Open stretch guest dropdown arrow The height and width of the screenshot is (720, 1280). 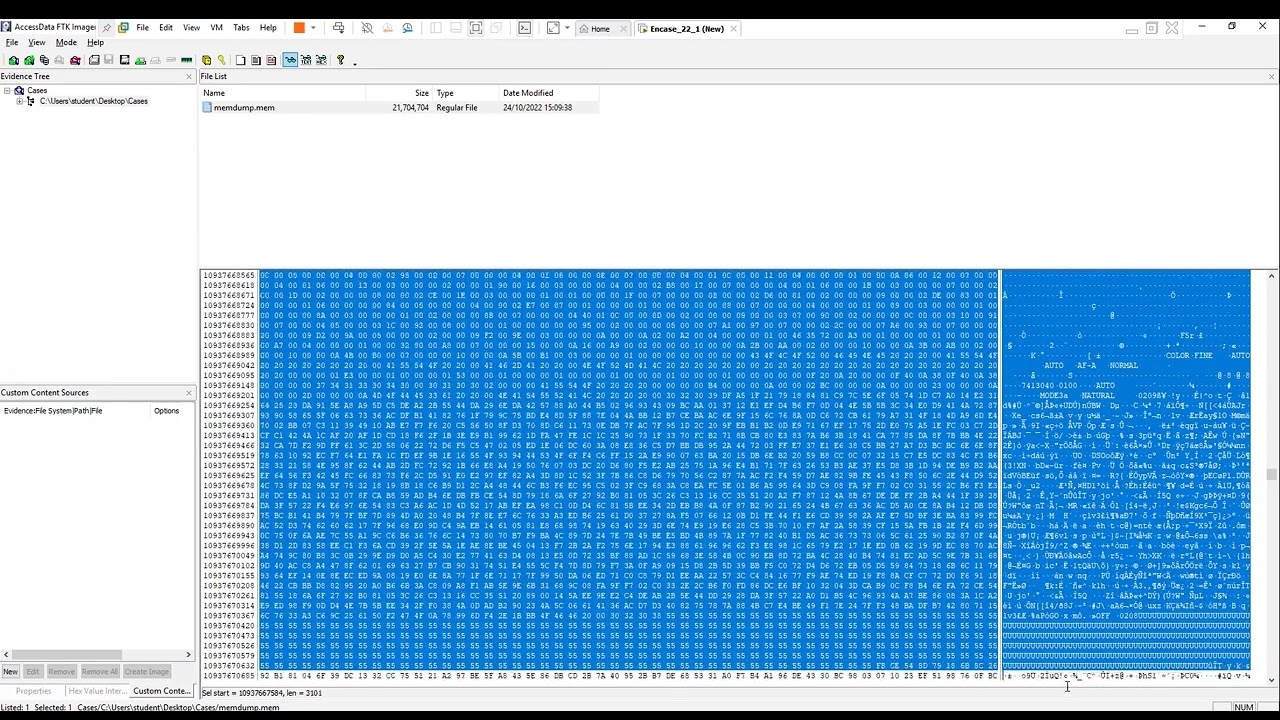tap(567, 28)
